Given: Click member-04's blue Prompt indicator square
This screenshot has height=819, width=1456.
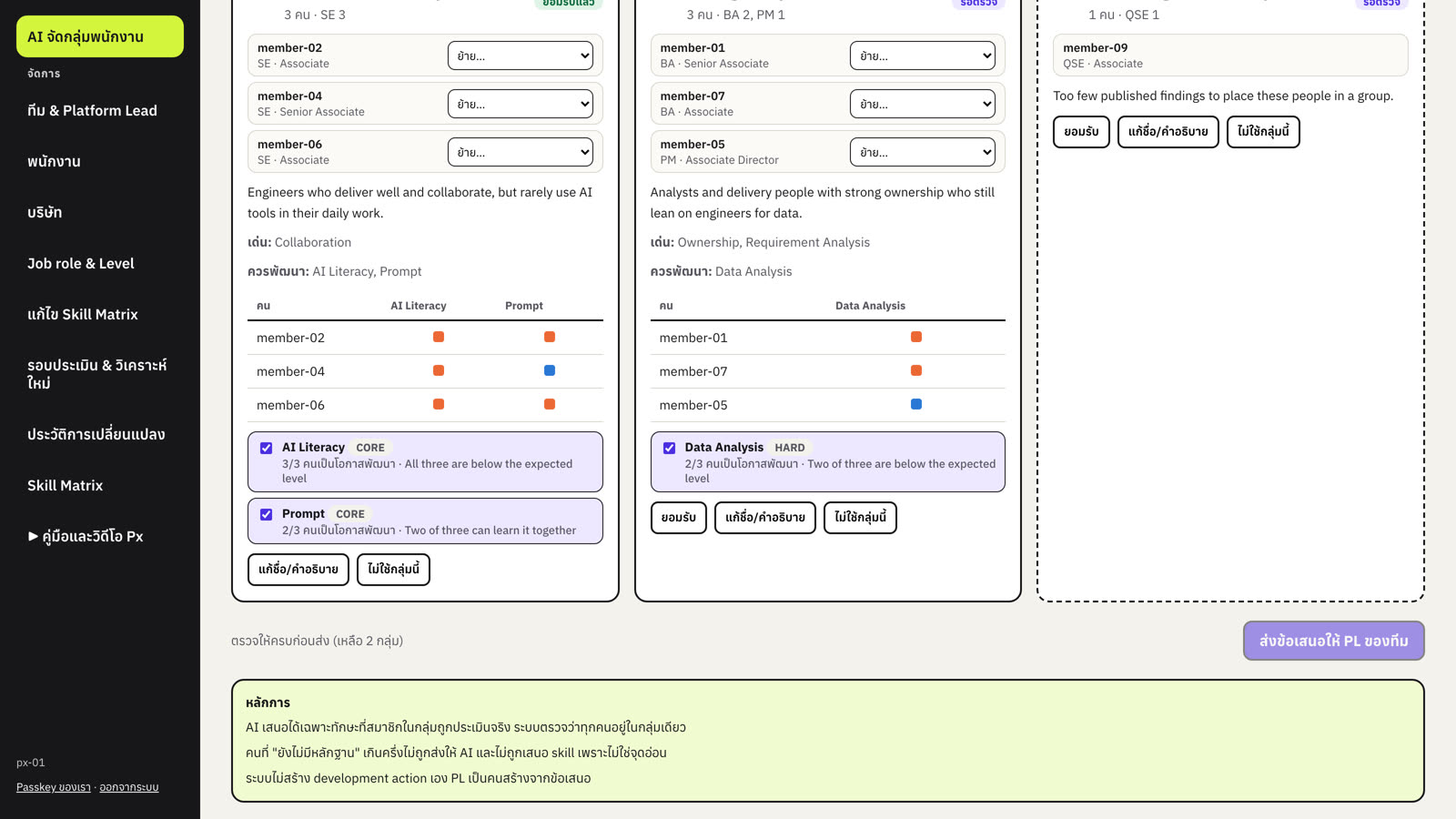Looking at the screenshot, I should point(550,370).
